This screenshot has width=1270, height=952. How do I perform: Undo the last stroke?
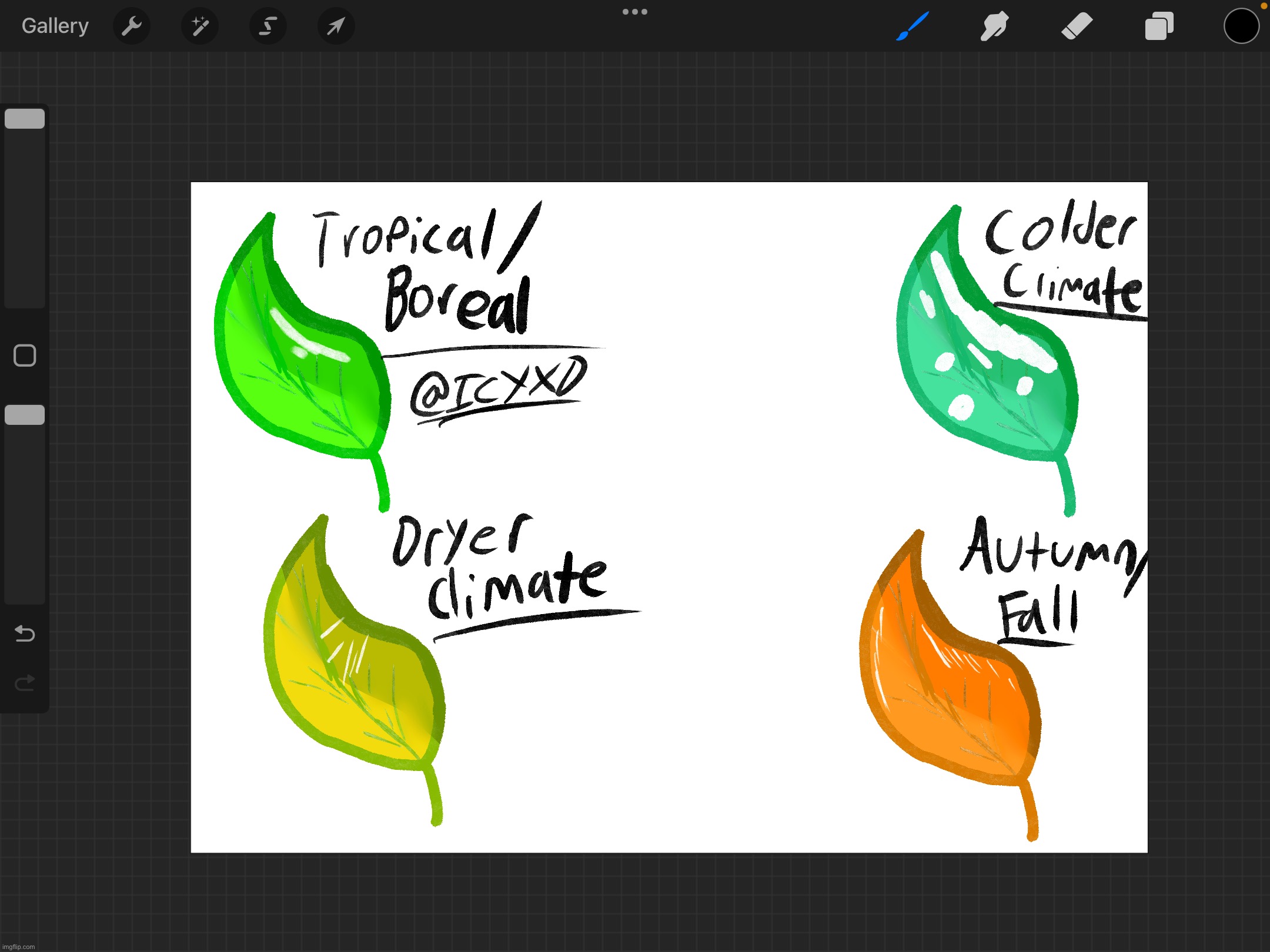click(x=25, y=633)
